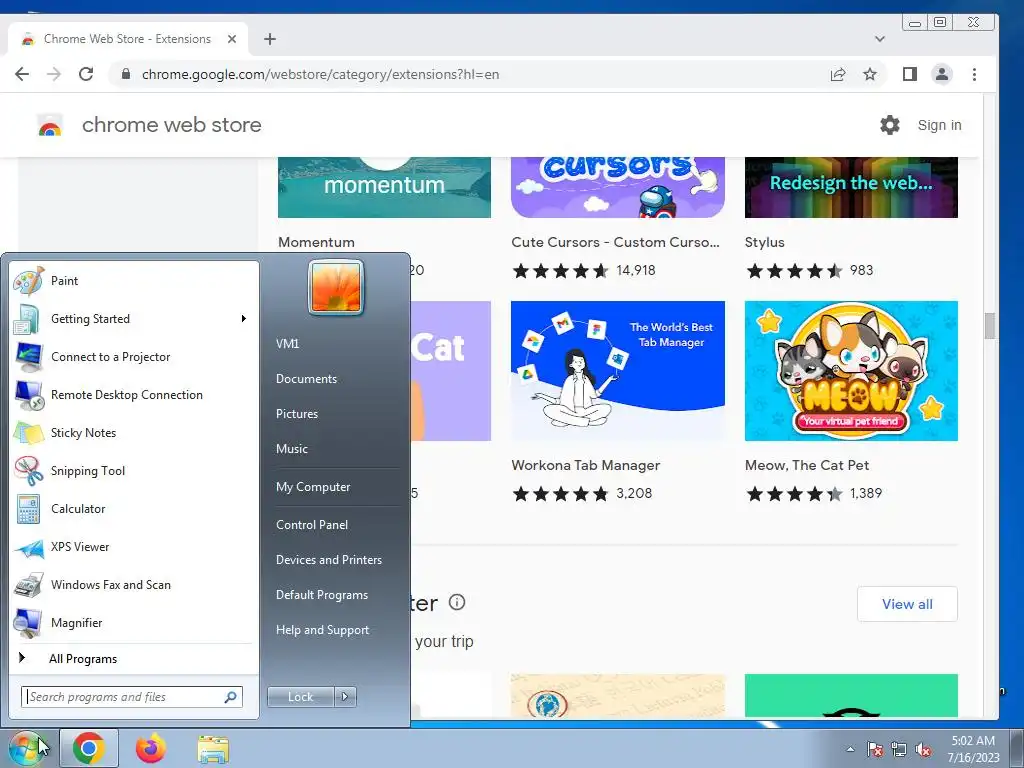
Task: Click the user account flower picture
Action: pos(336,287)
